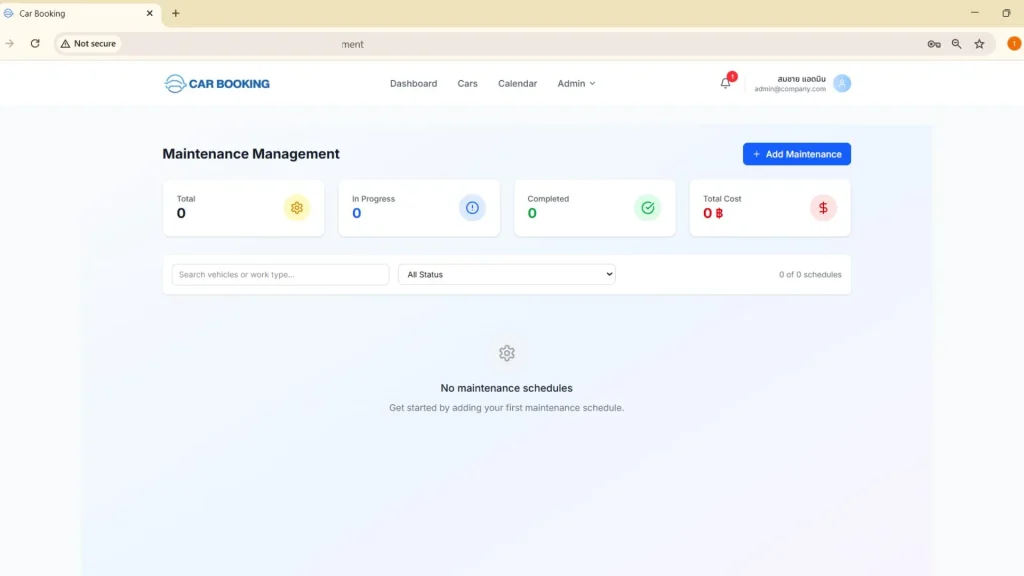
Task: Click the gear icon above 'No maintenance schedules'
Action: 507,353
